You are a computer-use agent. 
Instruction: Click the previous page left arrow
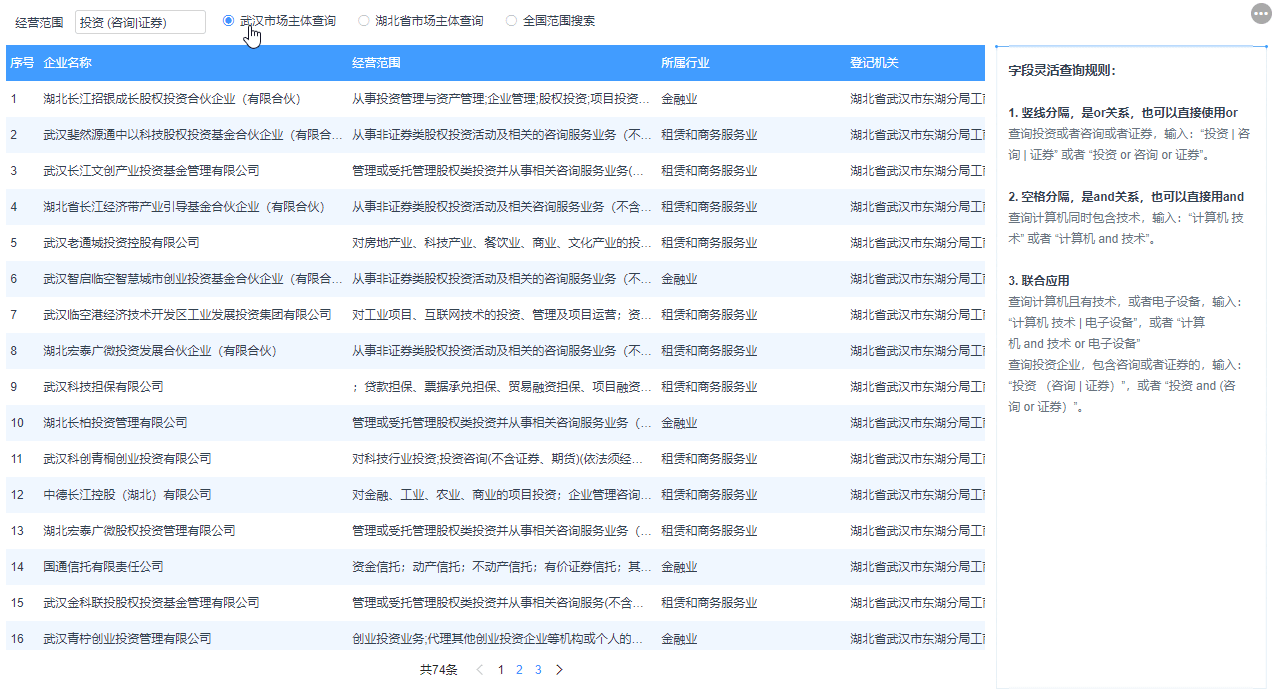click(481, 670)
